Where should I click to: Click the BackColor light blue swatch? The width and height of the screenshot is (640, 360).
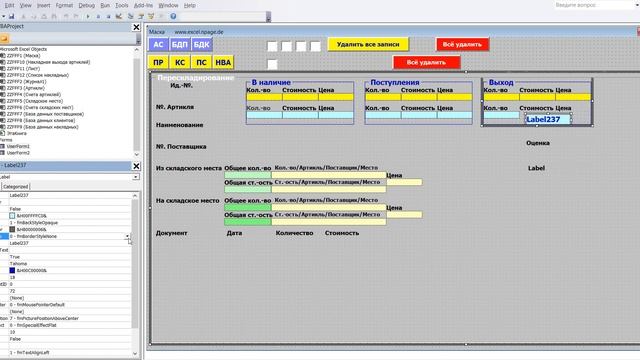coord(12,216)
